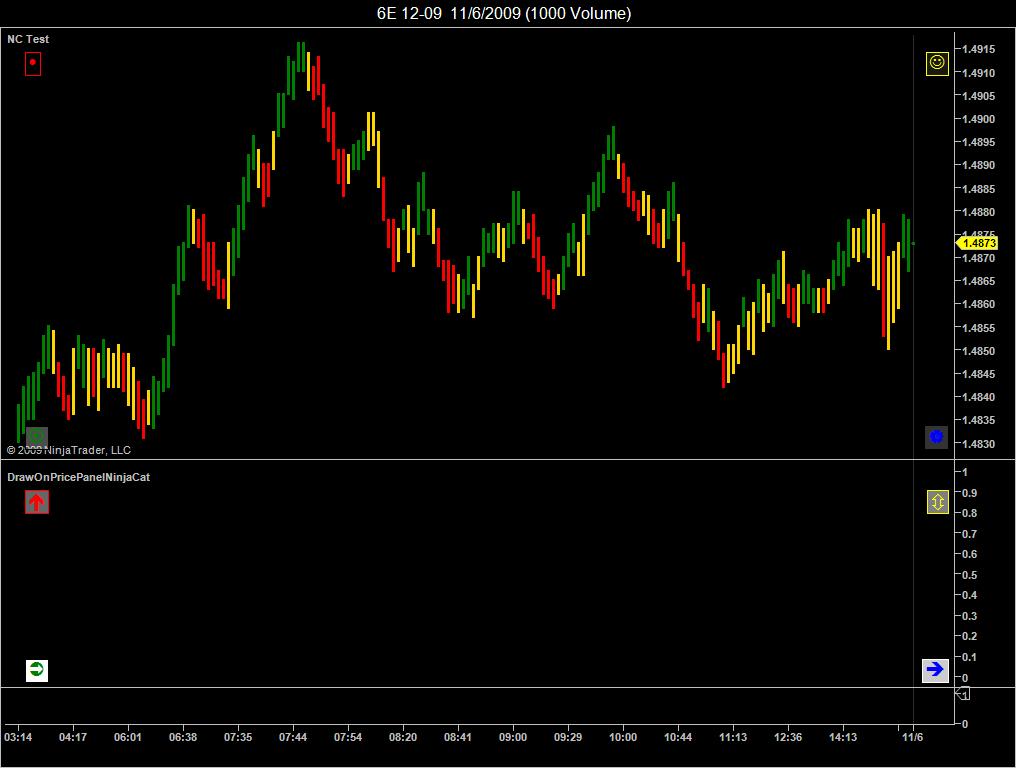The image size is (1016, 768).
Task: Click the 06:38 time axis label
Action: [183, 737]
